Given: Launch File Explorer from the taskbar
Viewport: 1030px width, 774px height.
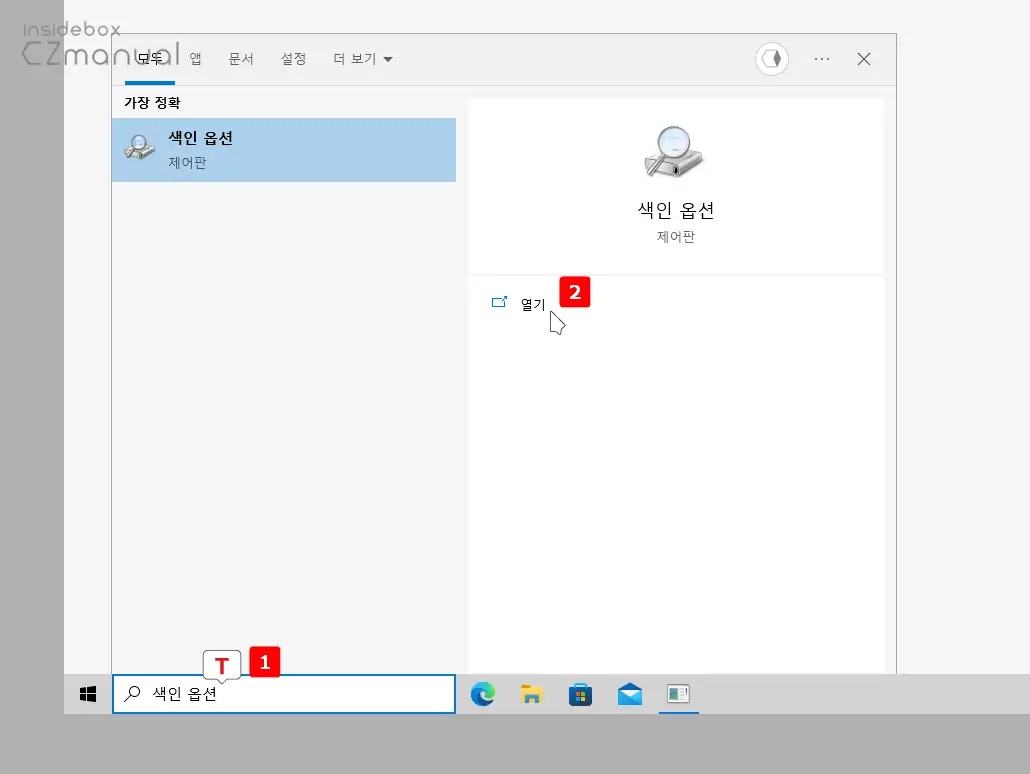Looking at the screenshot, I should [532, 694].
